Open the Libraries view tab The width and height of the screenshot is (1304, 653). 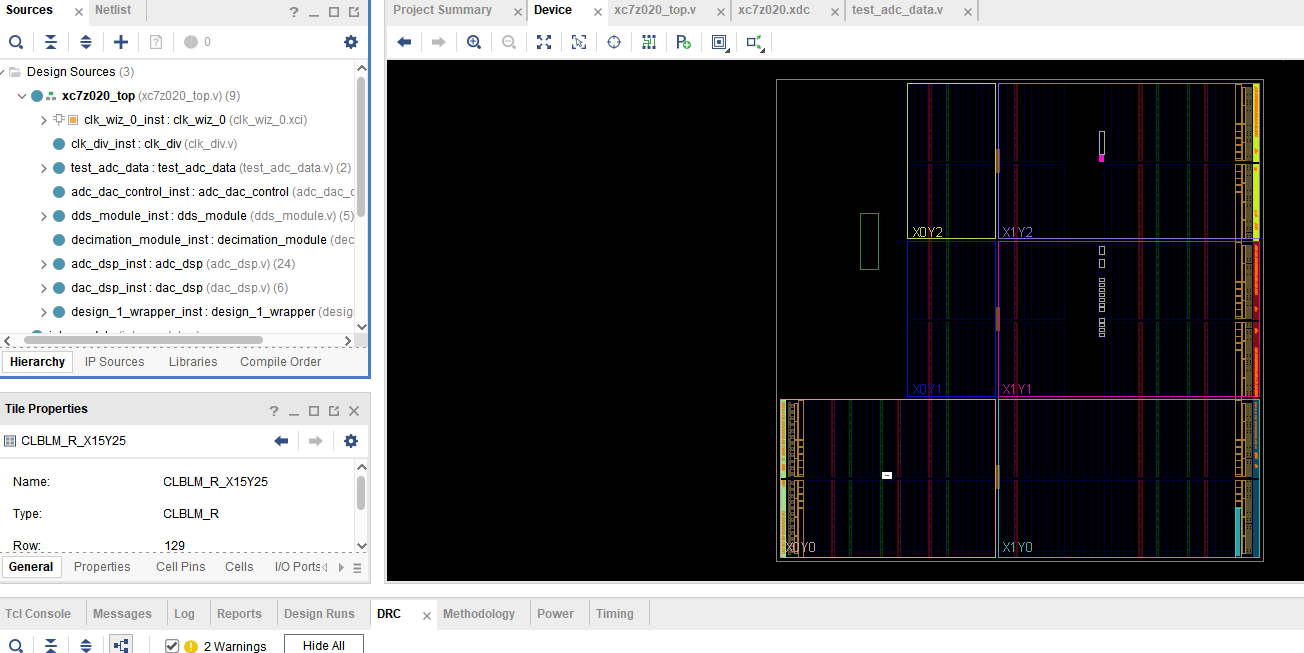pyautogui.click(x=193, y=362)
